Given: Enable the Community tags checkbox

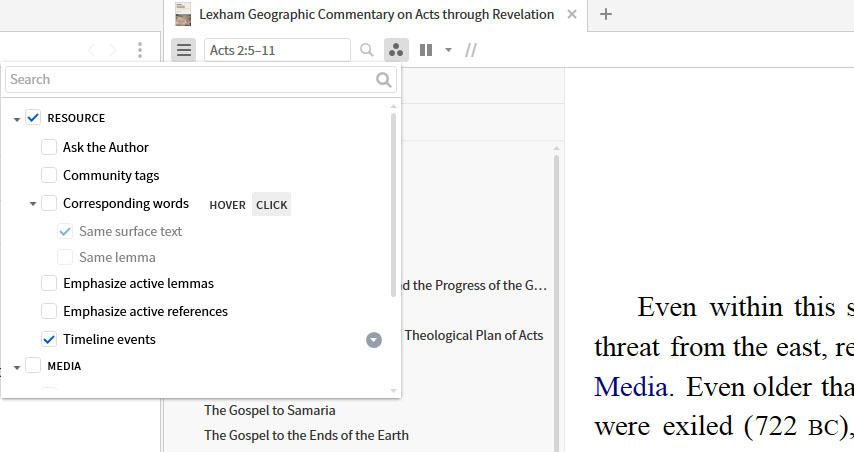Looking at the screenshot, I should coord(49,175).
